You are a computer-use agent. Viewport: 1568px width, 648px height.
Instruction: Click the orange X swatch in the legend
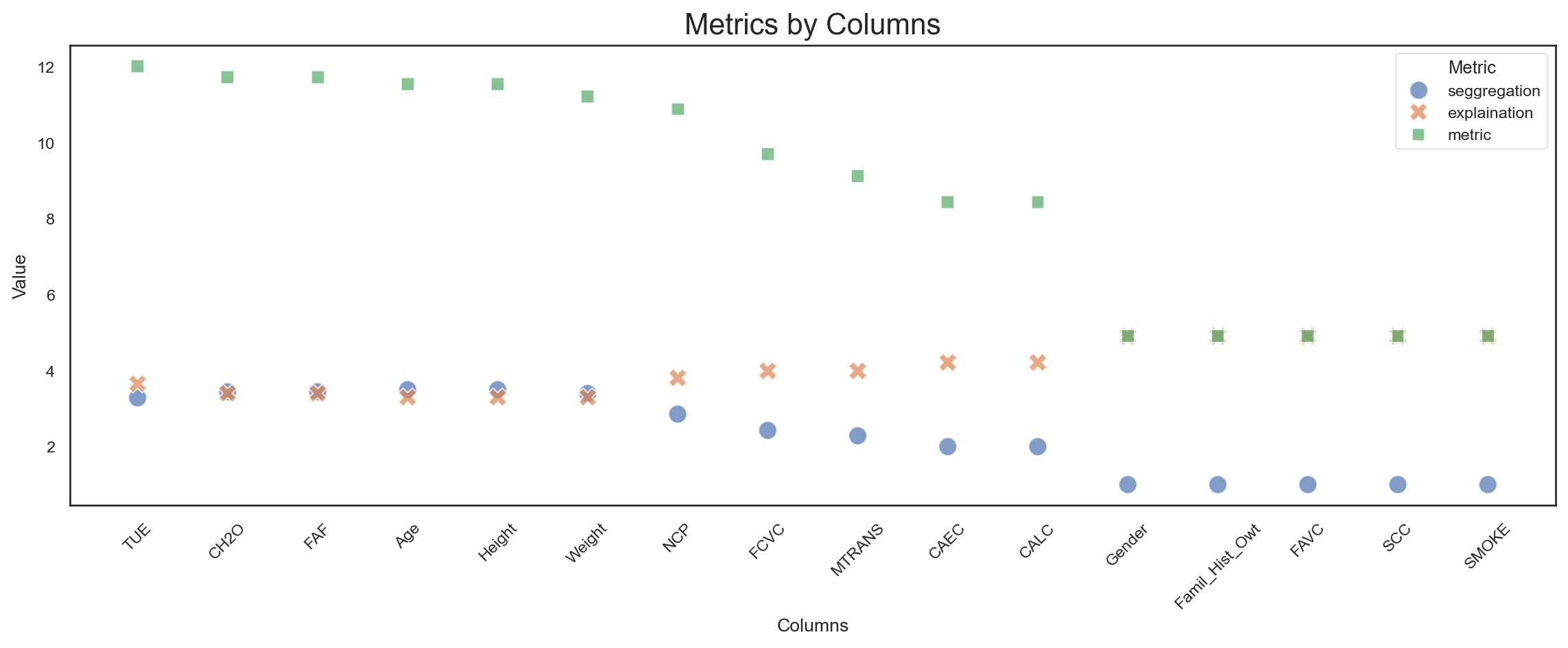coord(1418,113)
